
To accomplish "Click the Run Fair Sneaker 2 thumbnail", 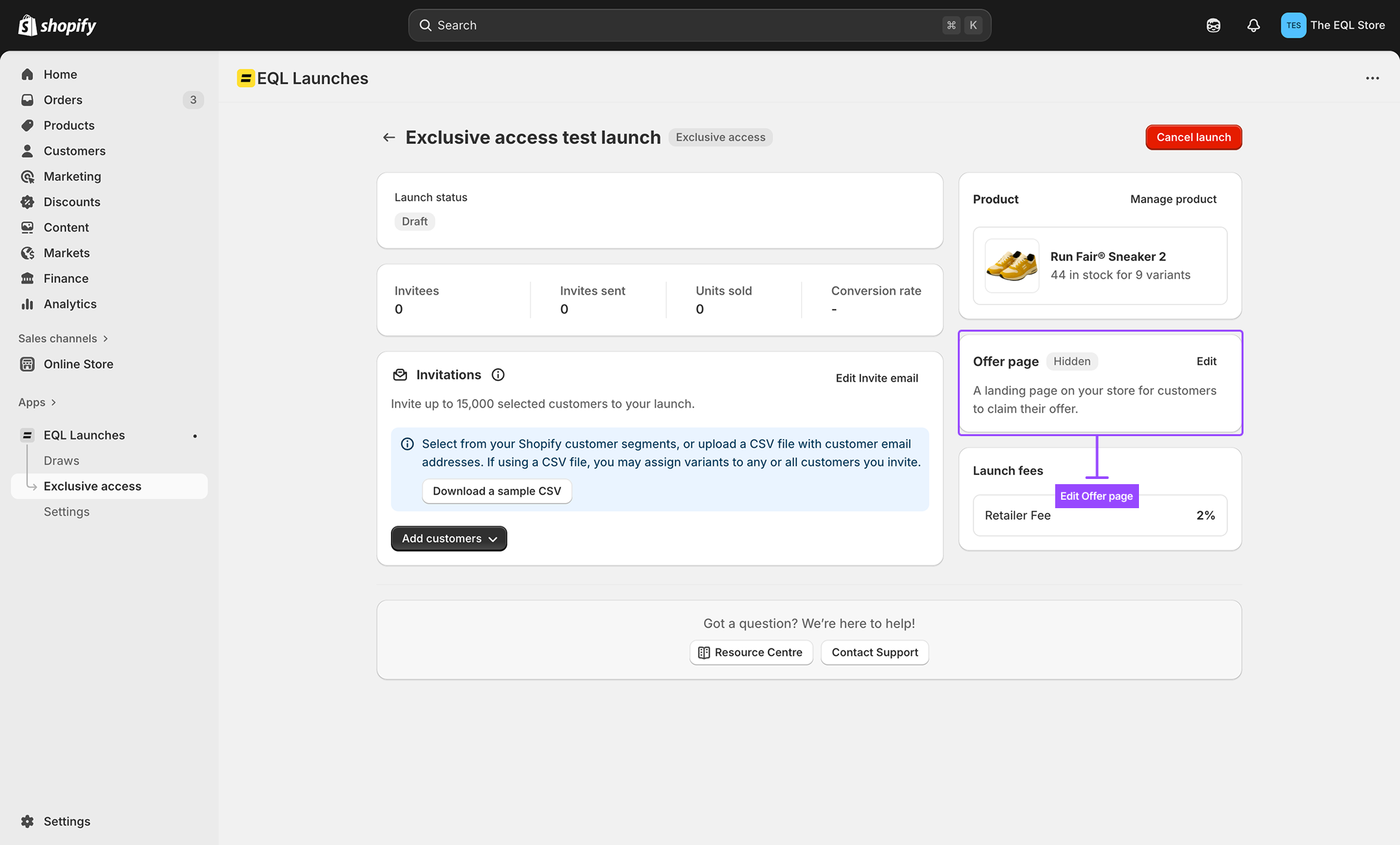I will [1011, 265].
